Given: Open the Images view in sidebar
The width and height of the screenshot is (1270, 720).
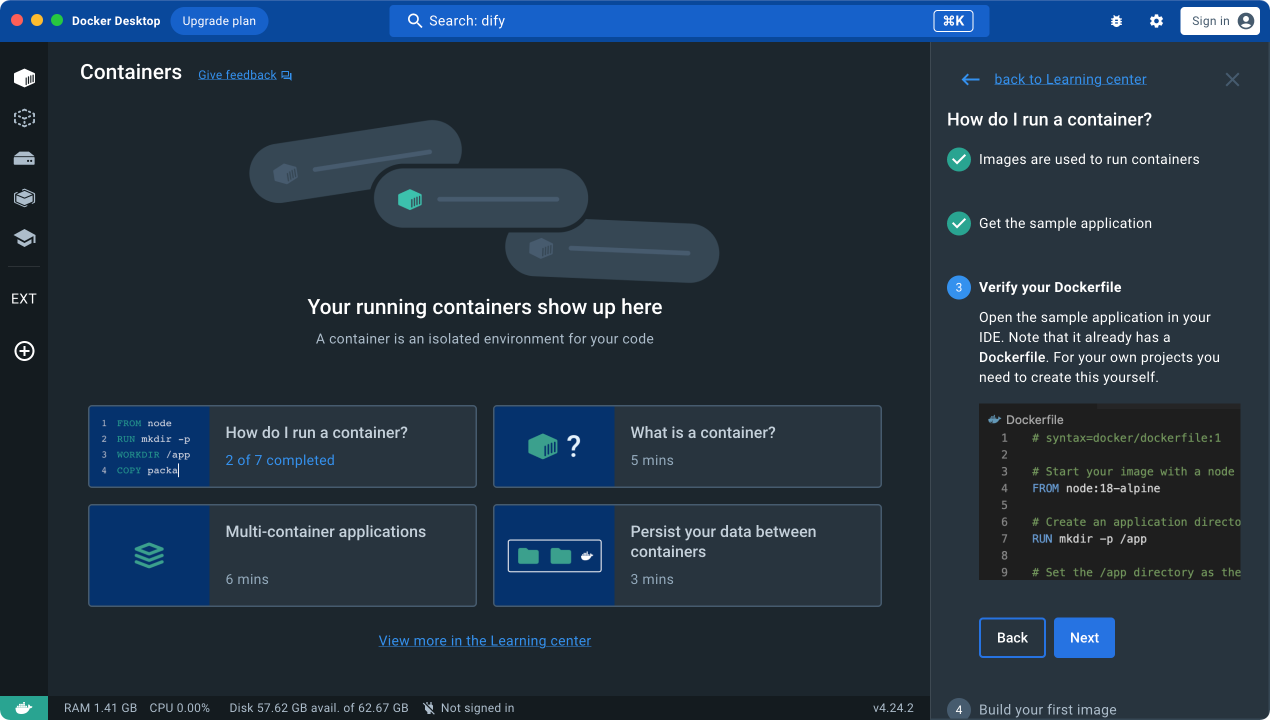Looking at the screenshot, I should pyautogui.click(x=24, y=118).
